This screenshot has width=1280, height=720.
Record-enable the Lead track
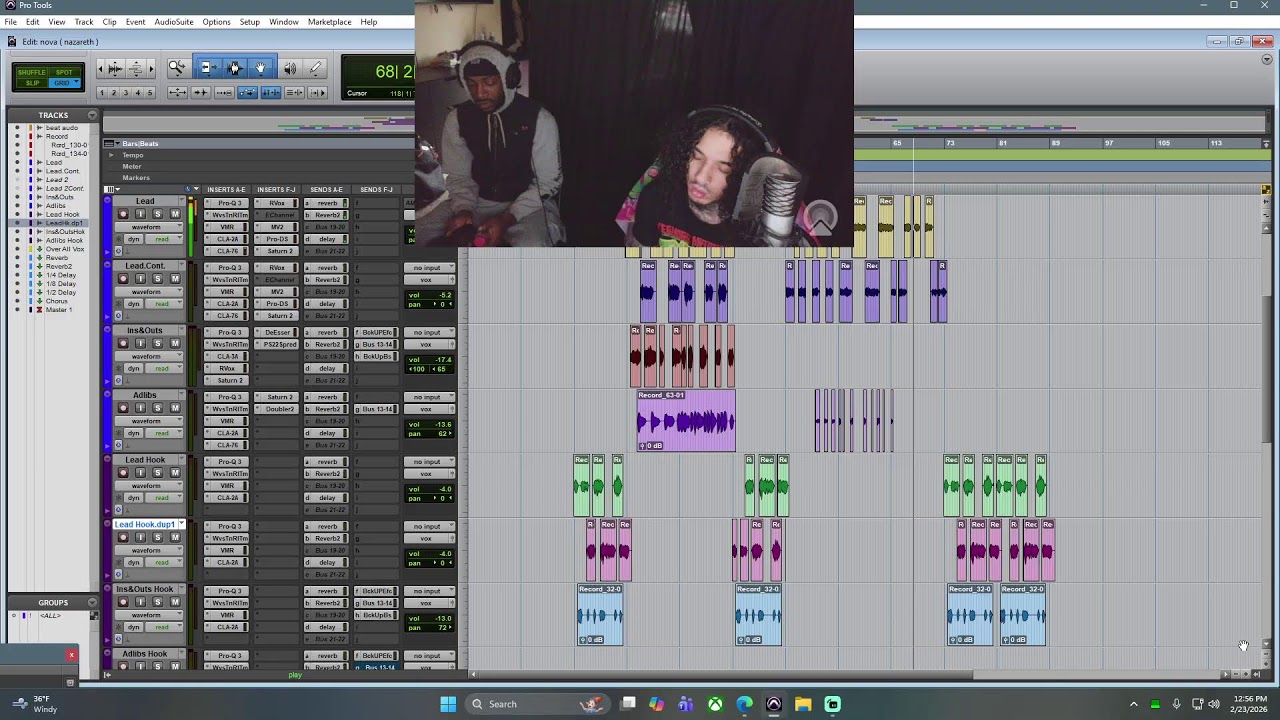[x=123, y=214]
